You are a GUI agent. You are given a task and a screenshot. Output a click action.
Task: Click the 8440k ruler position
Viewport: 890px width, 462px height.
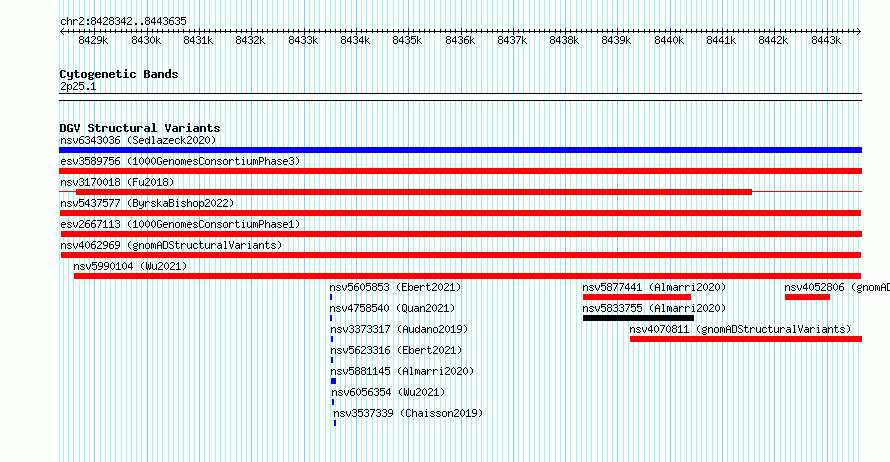[x=669, y=40]
